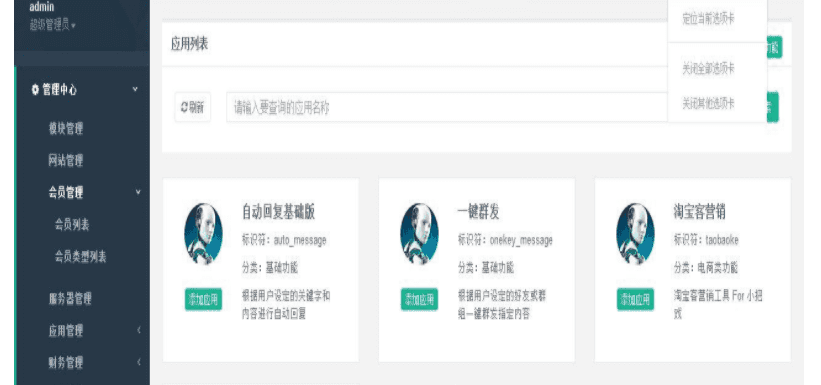821x385 pixels.
Task: Focus the 应用名称 search input field
Action: (447, 107)
